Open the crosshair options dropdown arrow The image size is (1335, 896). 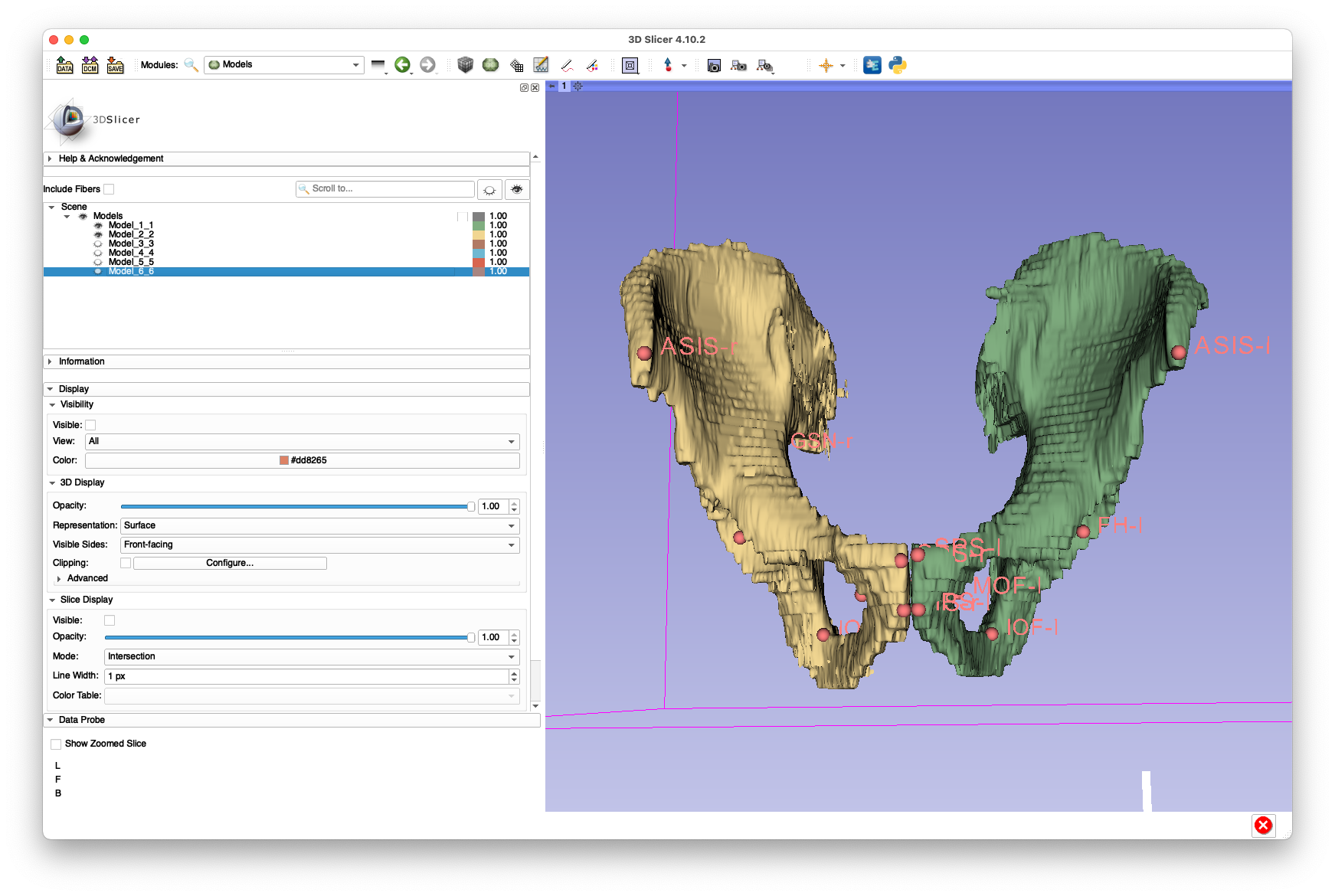(843, 65)
